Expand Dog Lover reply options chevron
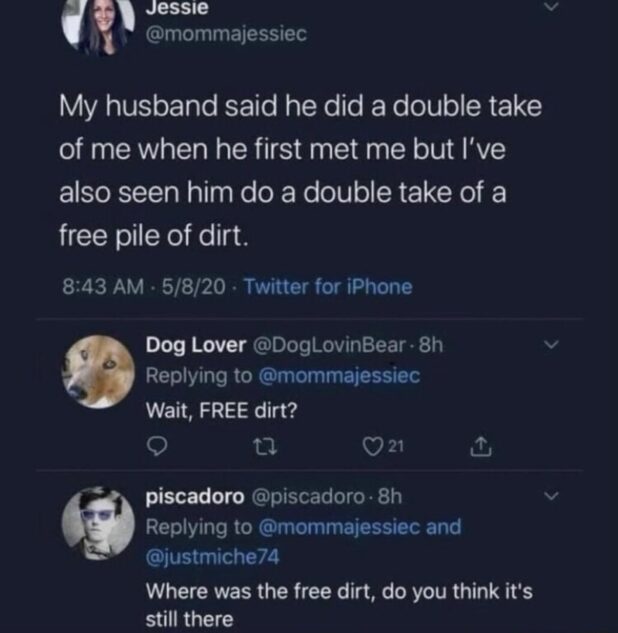Viewport: 618px width, 633px height. pos(549,346)
